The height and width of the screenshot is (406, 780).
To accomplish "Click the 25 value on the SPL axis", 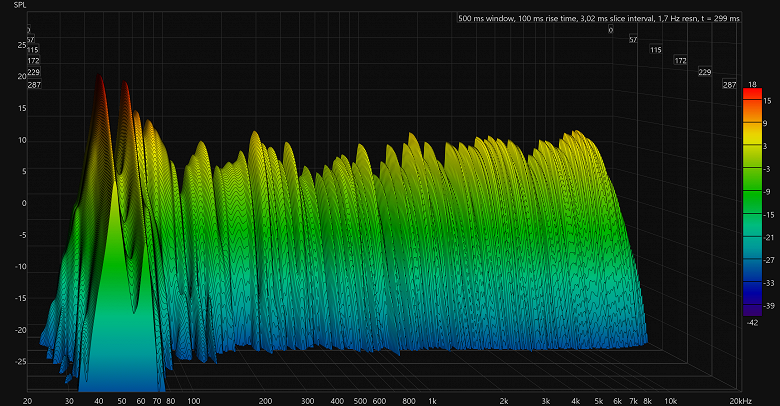I will (22, 45).
